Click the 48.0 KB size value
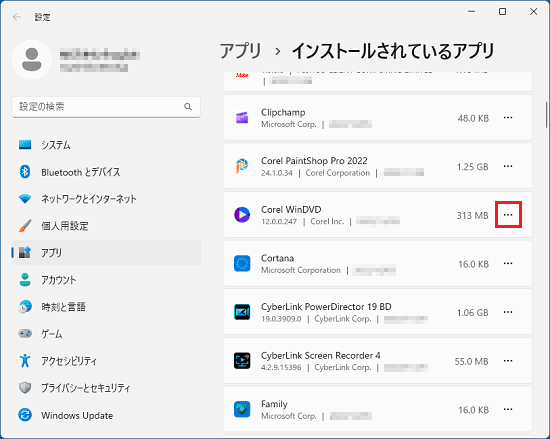The image size is (550, 439). (x=473, y=119)
